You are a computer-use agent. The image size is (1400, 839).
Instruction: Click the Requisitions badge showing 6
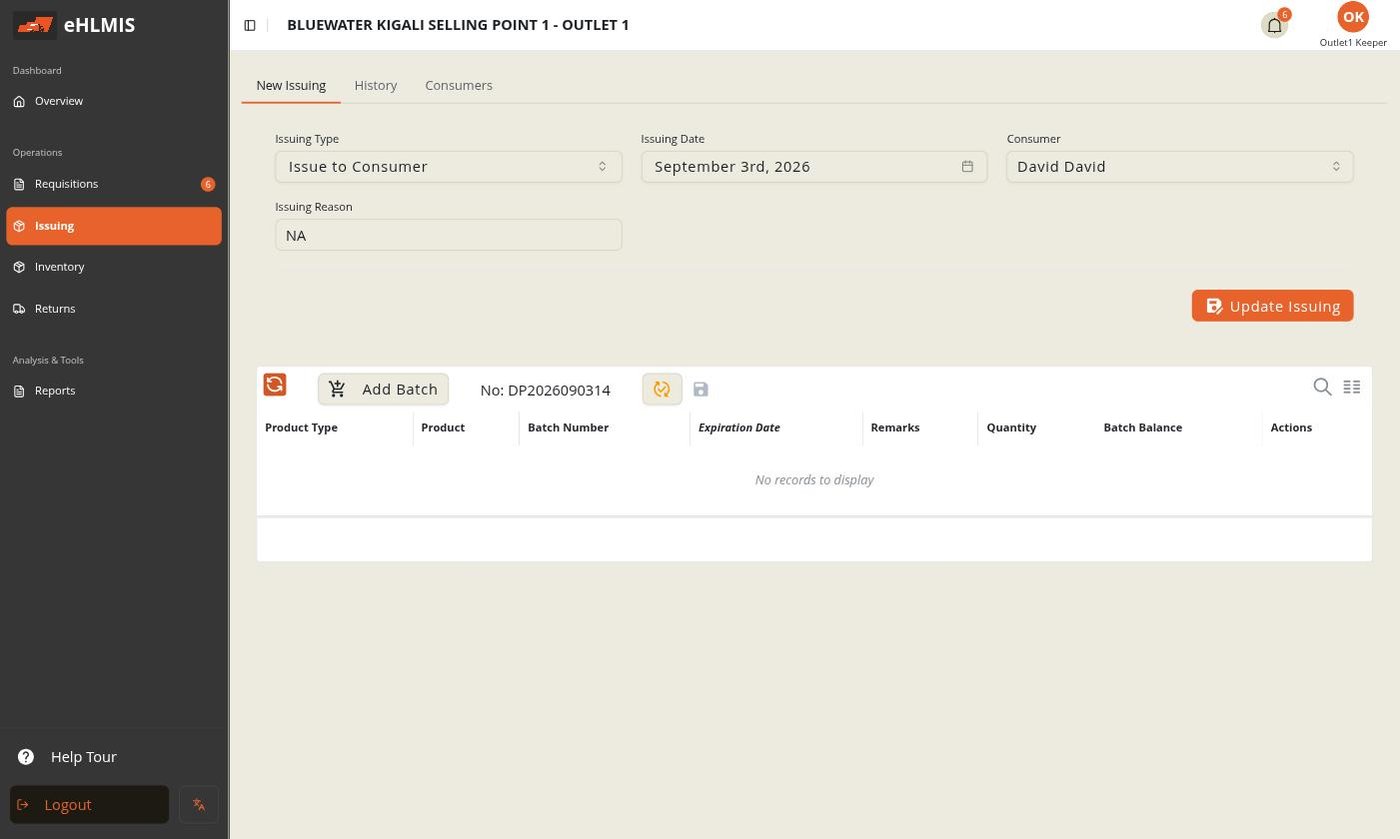pos(208,184)
